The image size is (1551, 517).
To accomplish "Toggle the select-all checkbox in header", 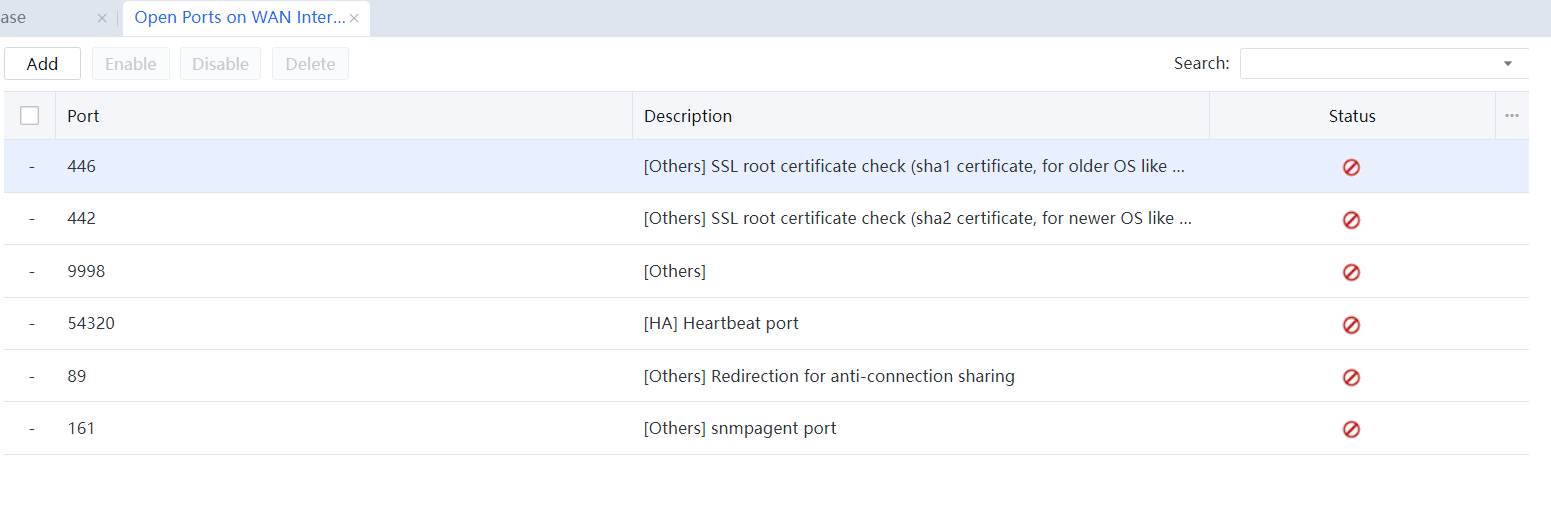I will pyautogui.click(x=30, y=116).
